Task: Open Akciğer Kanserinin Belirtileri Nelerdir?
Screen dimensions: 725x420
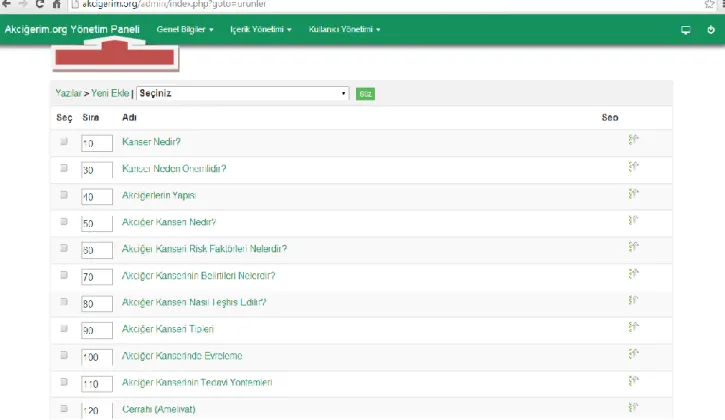Action: pos(198,276)
